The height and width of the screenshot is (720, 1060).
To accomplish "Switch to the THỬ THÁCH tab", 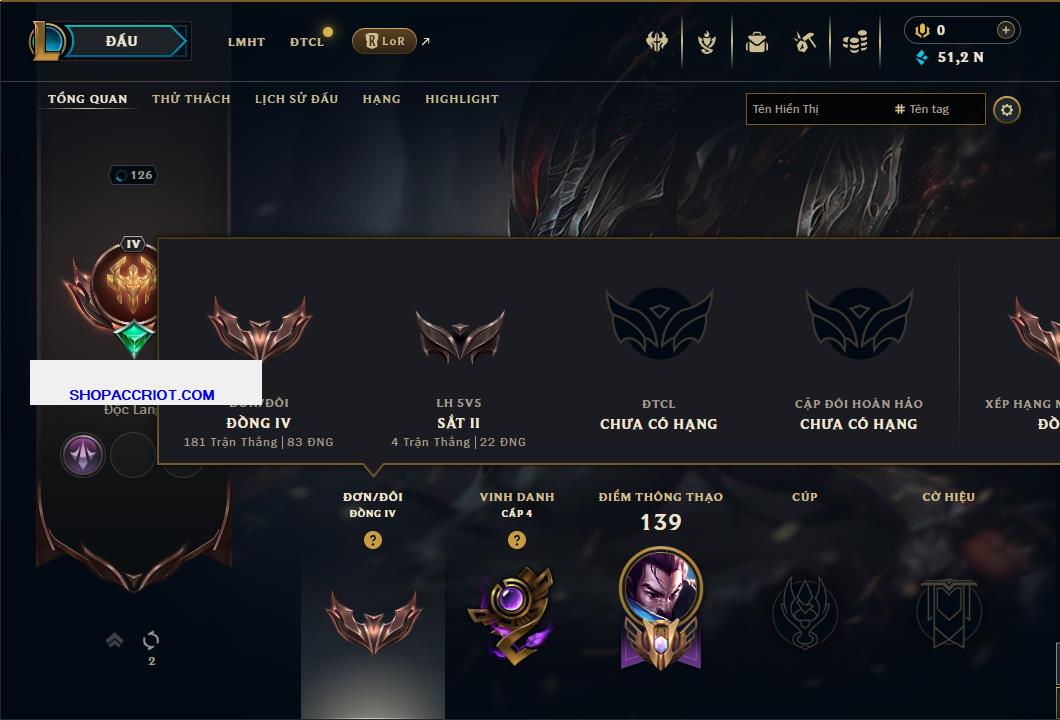I will tap(191, 99).
